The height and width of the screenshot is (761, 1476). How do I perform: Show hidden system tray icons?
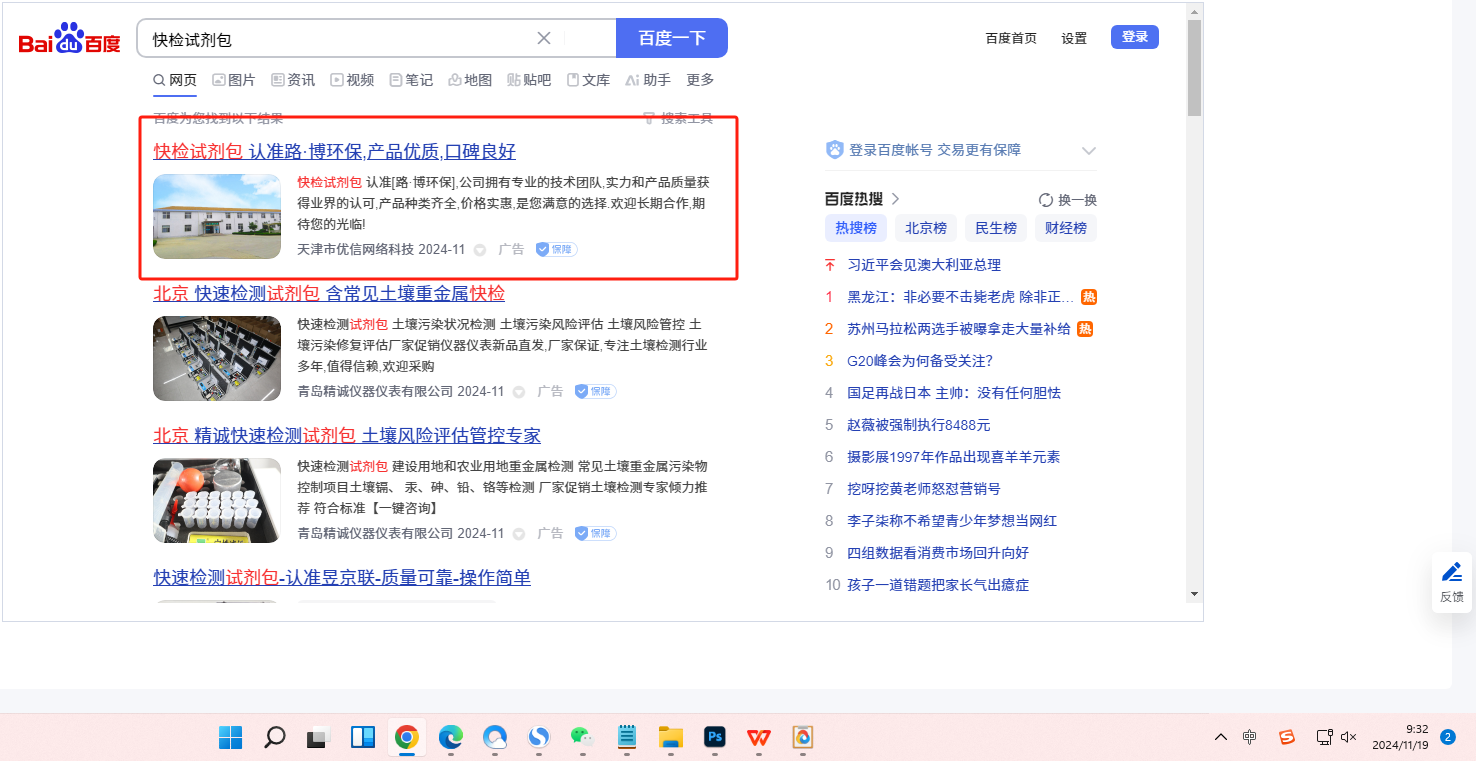(1221, 737)
